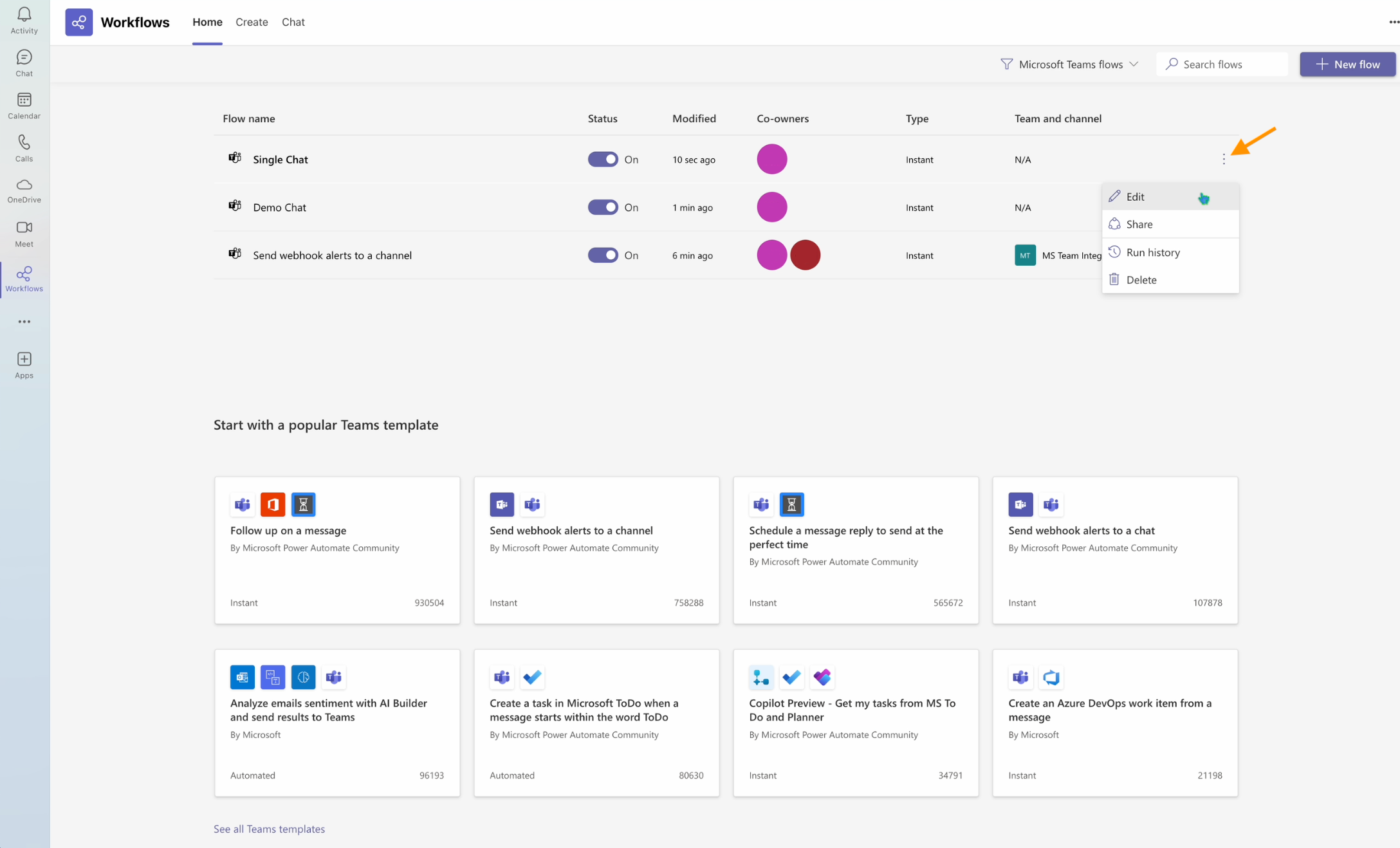The height and width of the screenshot is (848, 1400).
Task: Turn off Send webhook alerts flow toggle
Action: tap(602, 255)
